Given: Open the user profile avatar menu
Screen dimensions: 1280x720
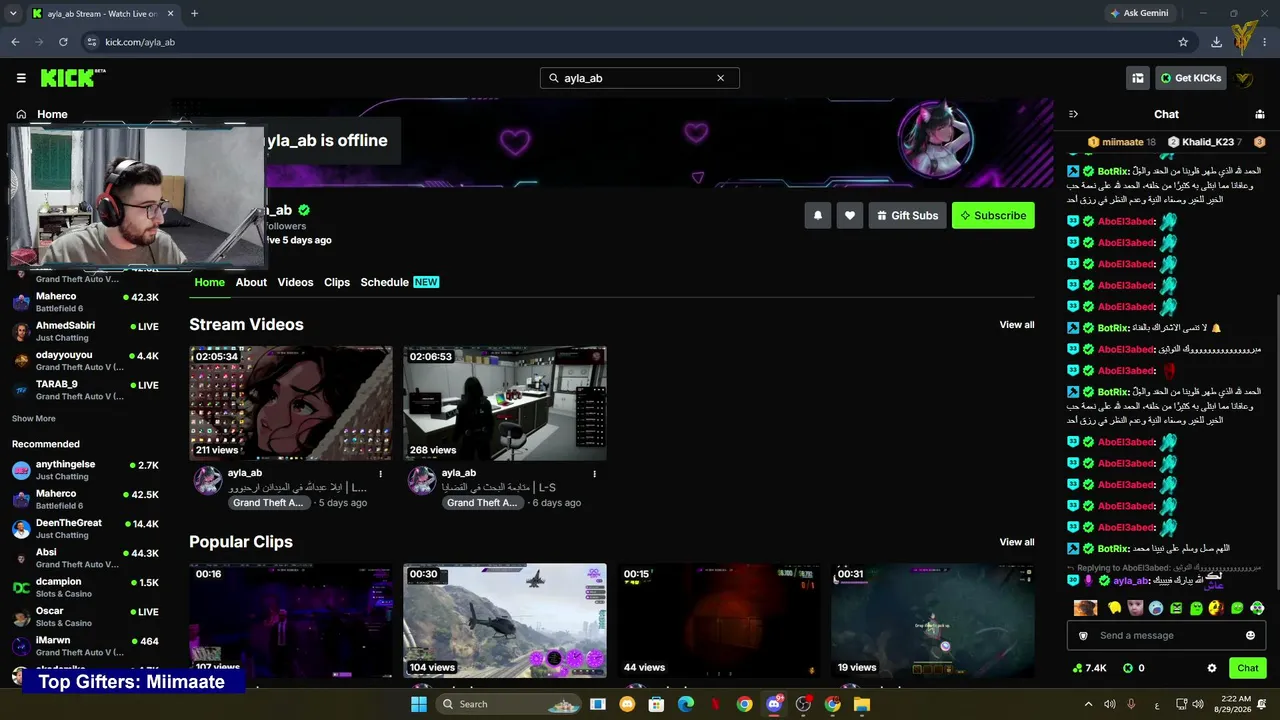Looking at the screenshot, I should point(1245,78).
